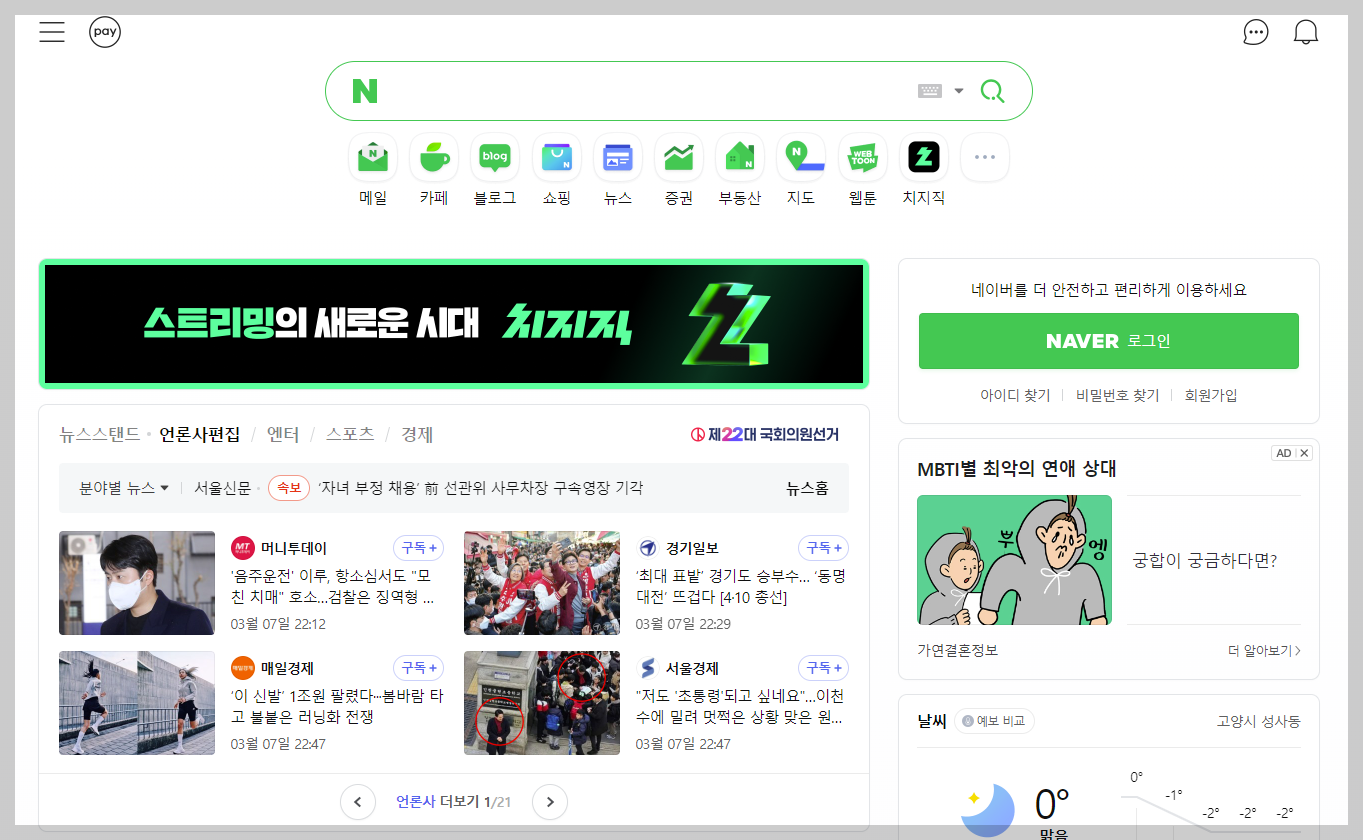1363x840 pixels.
Task: Select the 언론사편집 tab
Action: 200,434
